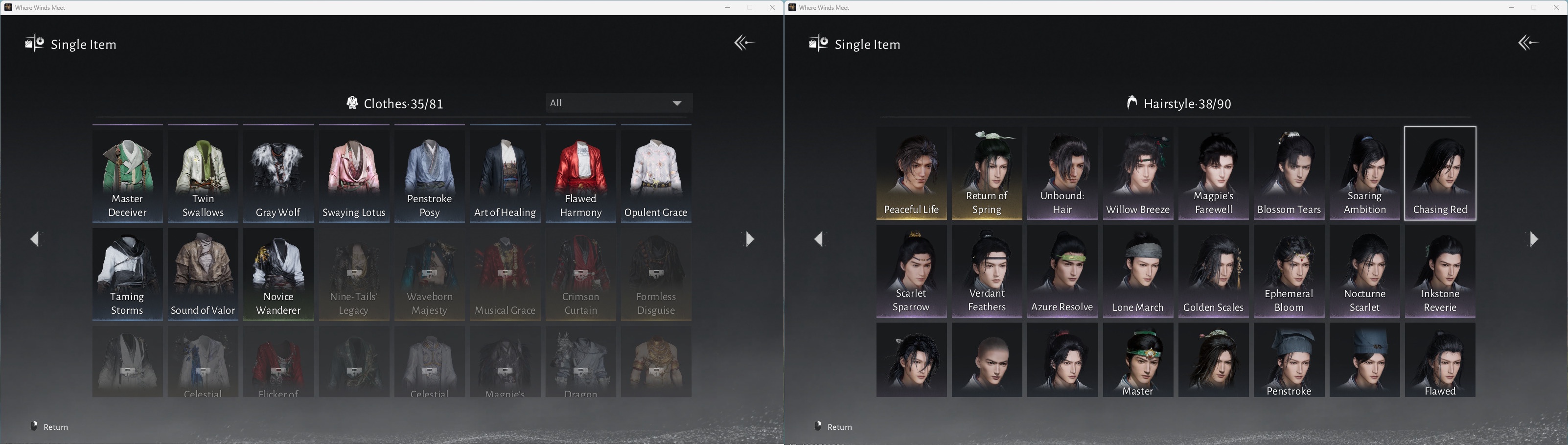The height and width of the screenshot is (445, 1568).
Task: Click Return in the Hairstyle window
Action: coord(834,427)
